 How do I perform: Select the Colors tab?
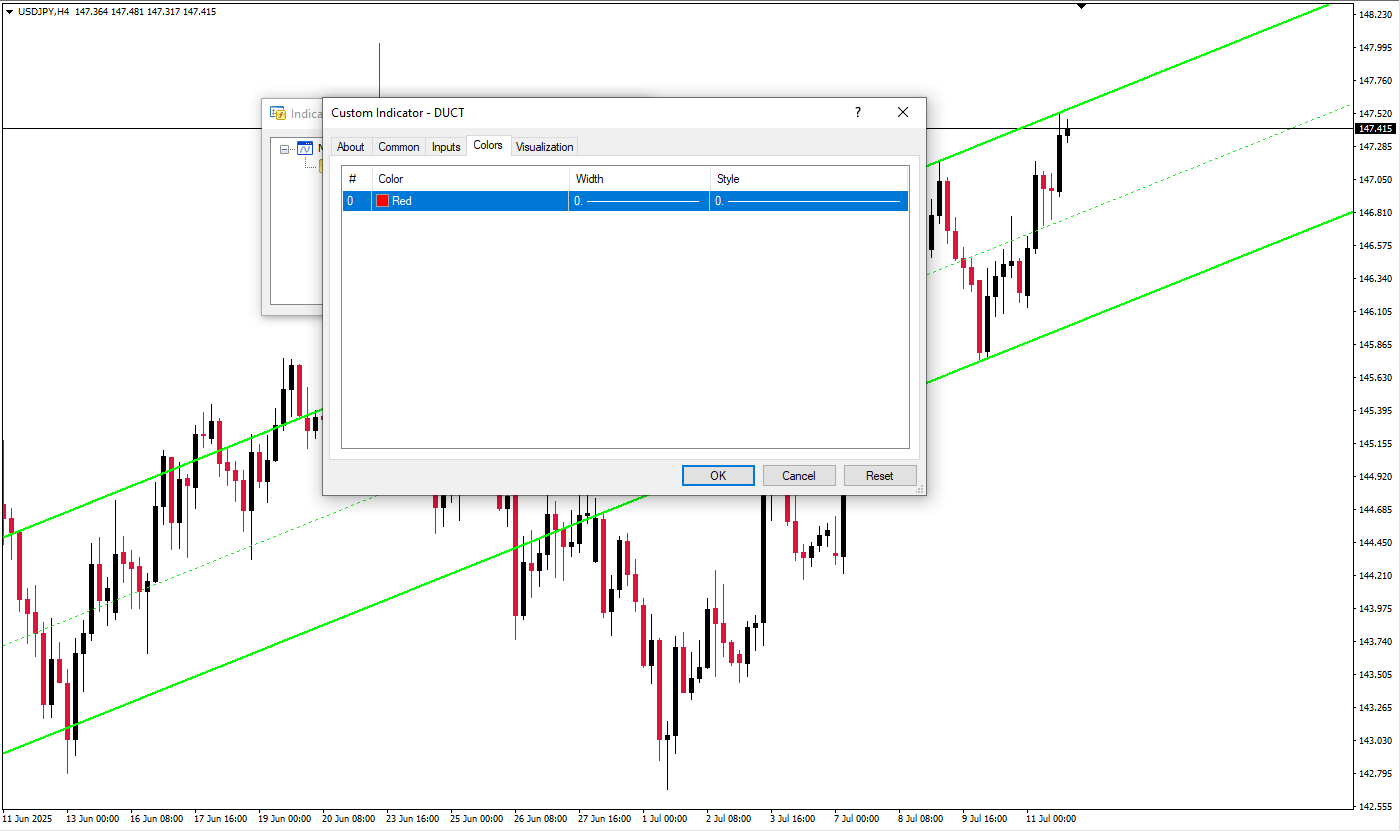pos(488,146)
